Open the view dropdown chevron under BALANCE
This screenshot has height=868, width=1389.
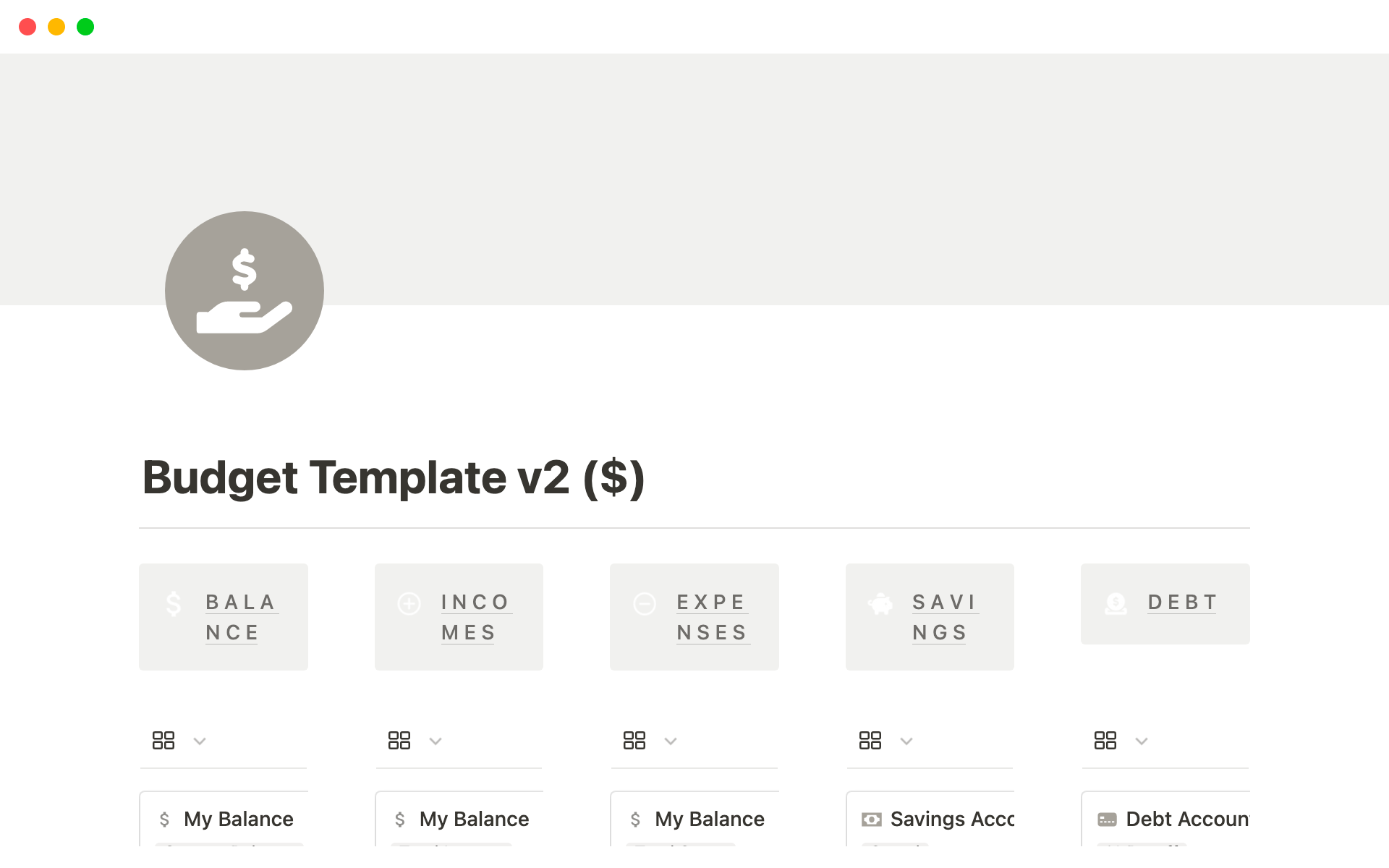[x=200, y=741]
